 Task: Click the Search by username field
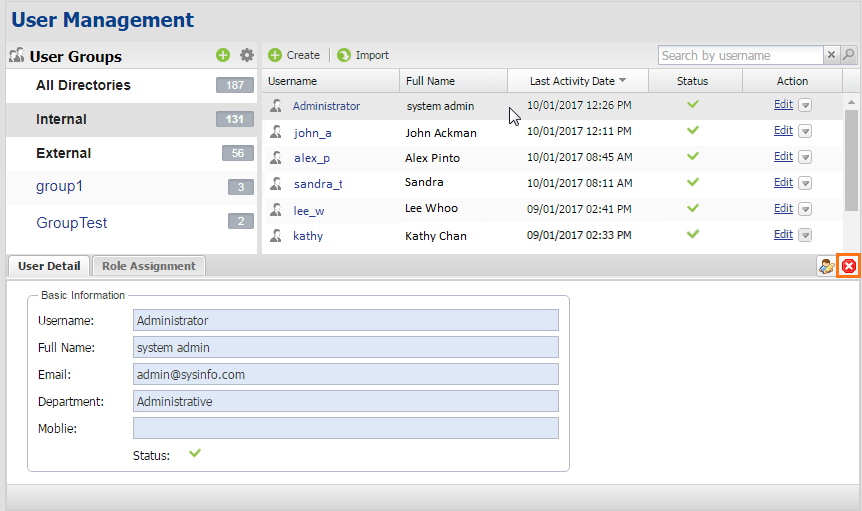pos(740,55)
